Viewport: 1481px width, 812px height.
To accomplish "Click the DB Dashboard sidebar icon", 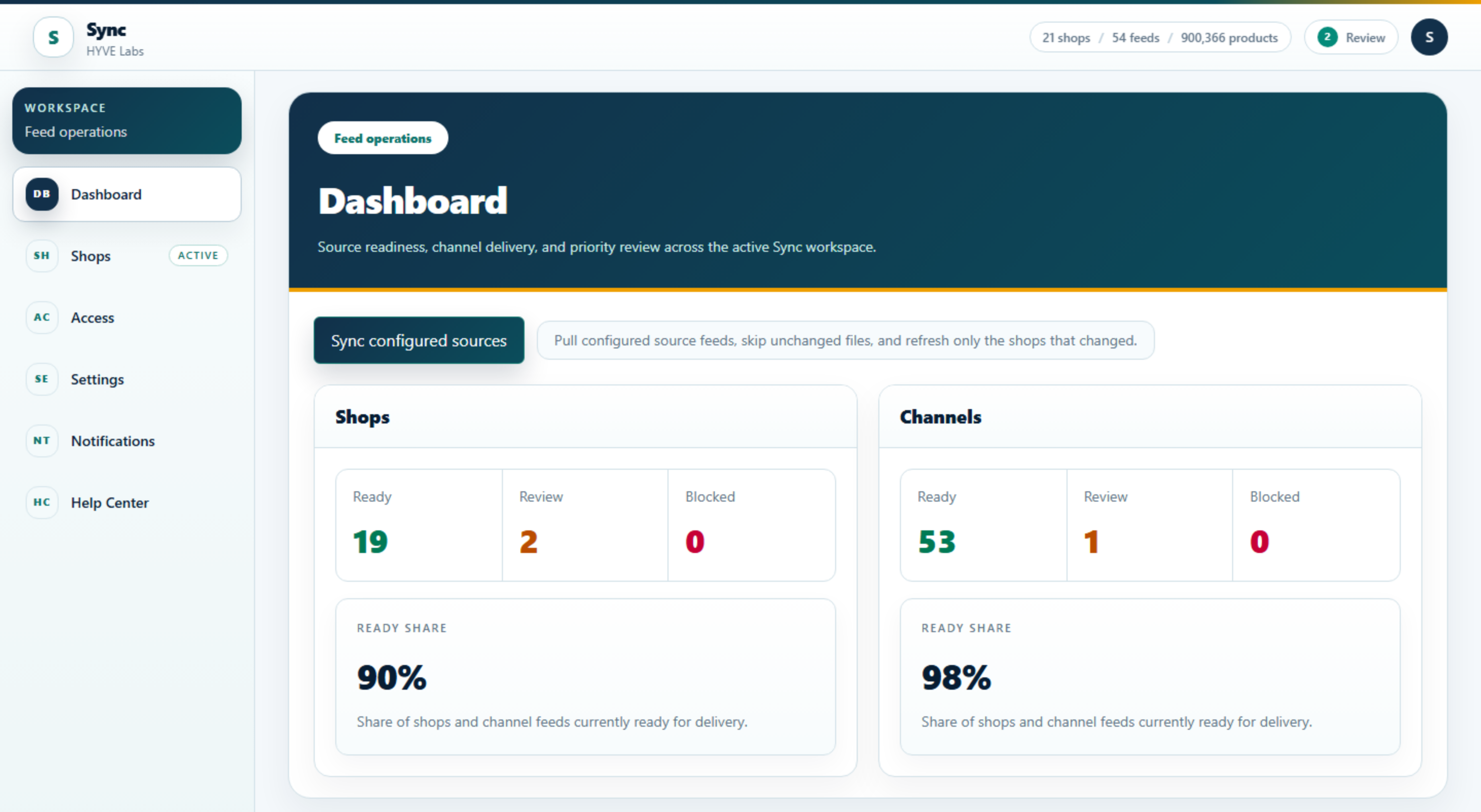I will click(x=42, y=194).
